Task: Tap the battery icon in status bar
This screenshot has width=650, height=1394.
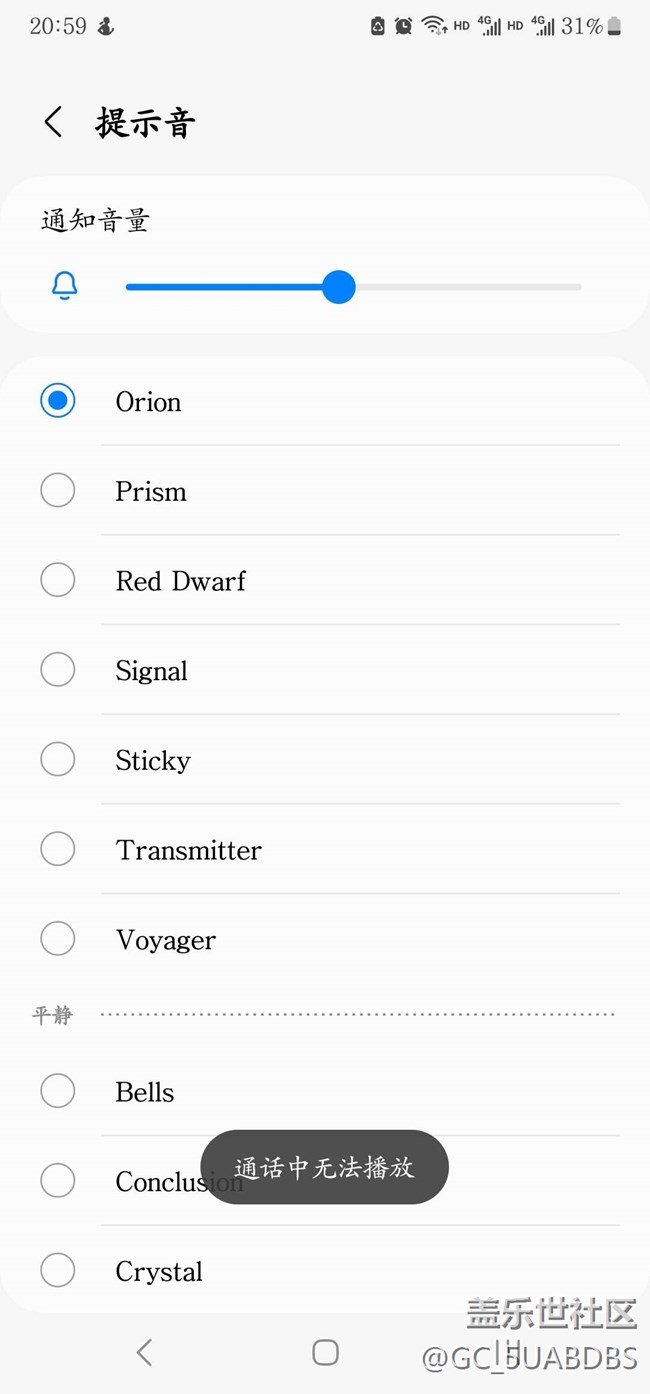Action: (x=614, y=27)
